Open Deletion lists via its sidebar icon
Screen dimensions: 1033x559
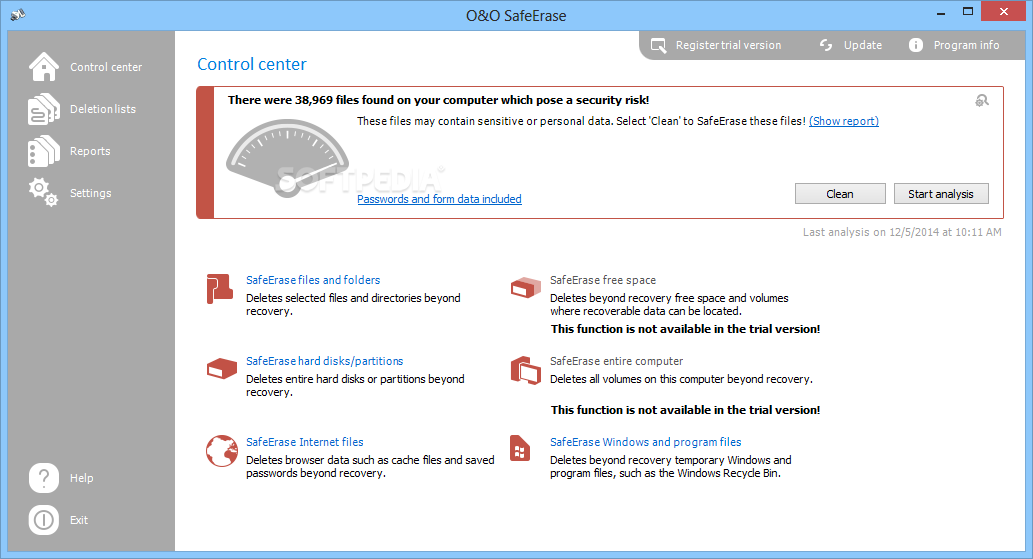pos(43,109)
